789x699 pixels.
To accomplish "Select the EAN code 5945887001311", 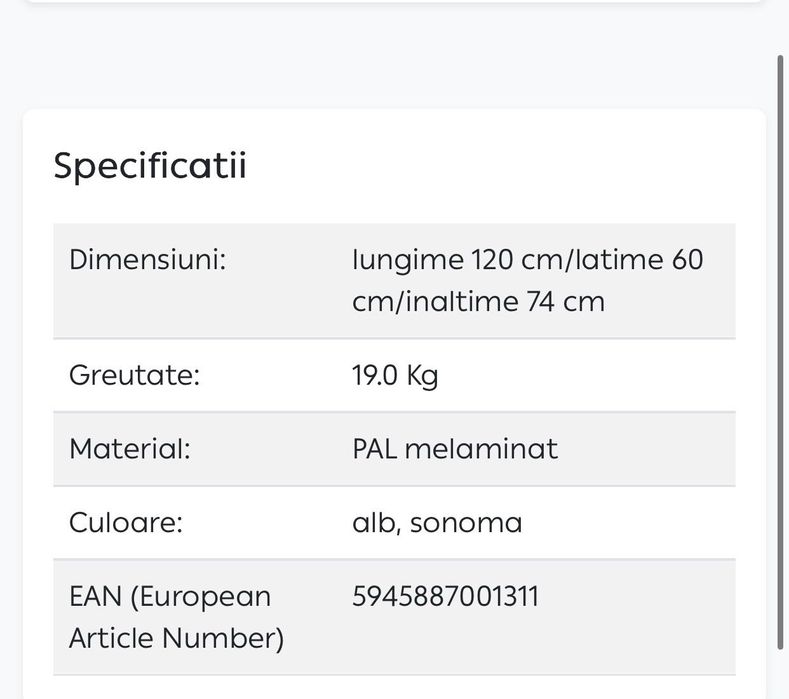I will [x=446, y=597].
